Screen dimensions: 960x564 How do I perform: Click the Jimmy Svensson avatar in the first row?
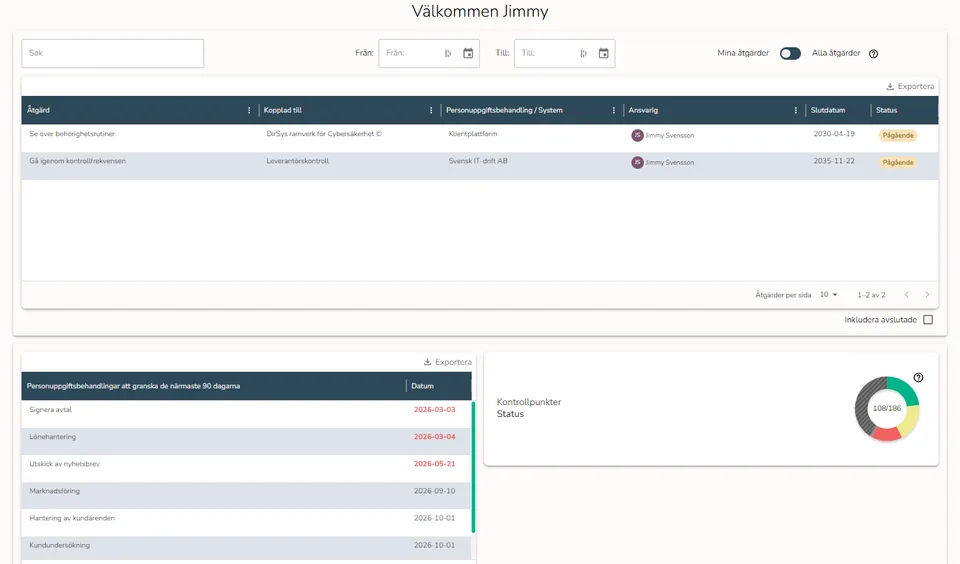tap(637, 135)
